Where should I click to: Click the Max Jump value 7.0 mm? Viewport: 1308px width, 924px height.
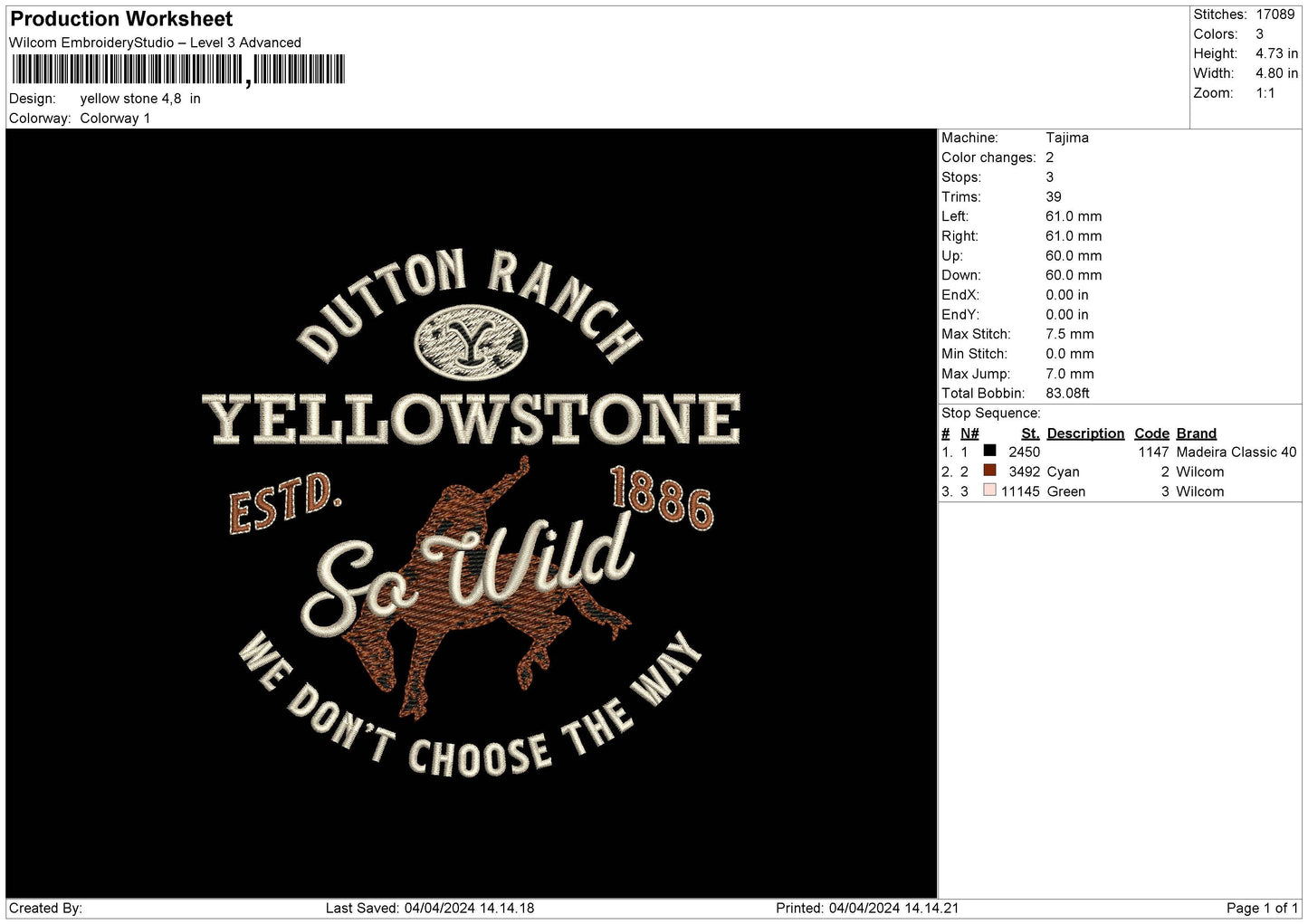tap(1070, 374)
